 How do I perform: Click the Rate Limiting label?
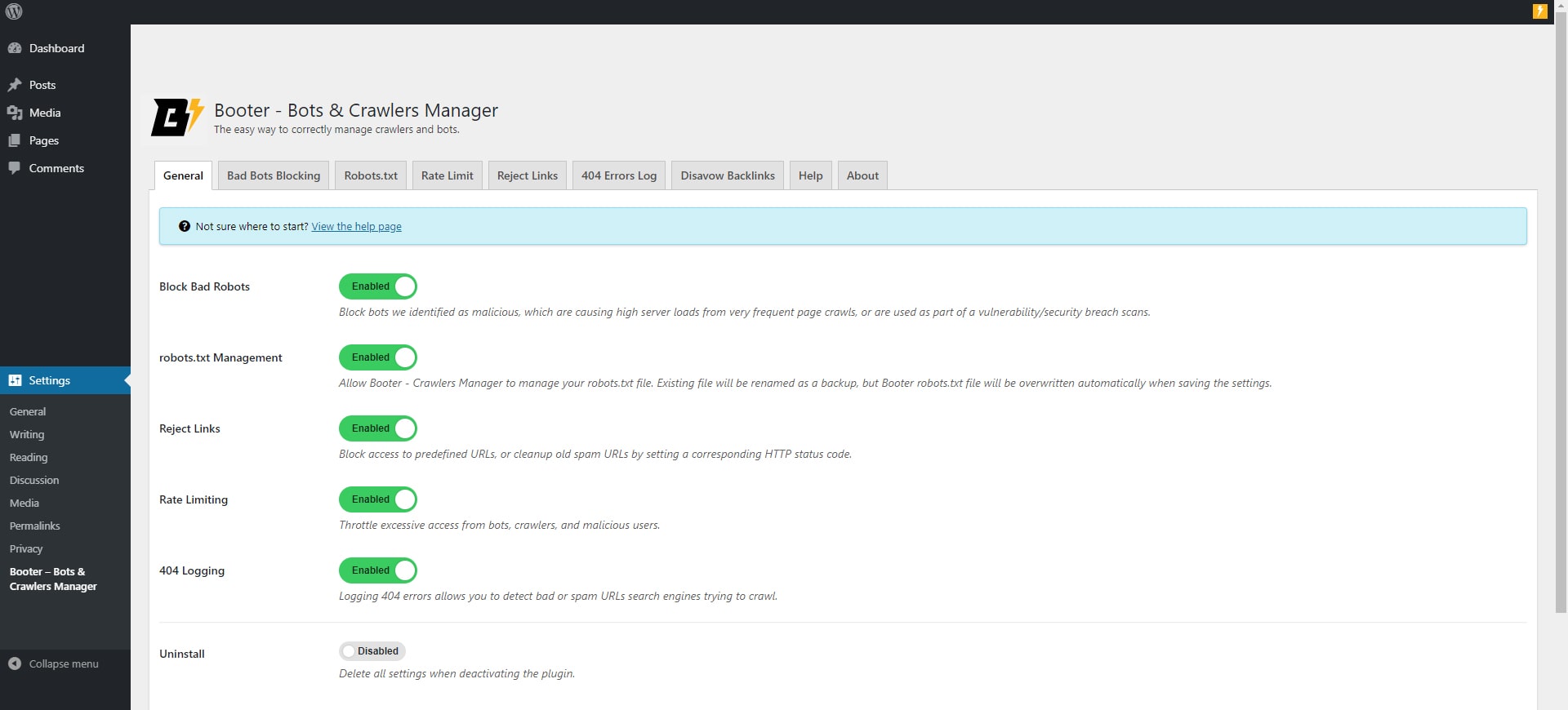[194, 499]
